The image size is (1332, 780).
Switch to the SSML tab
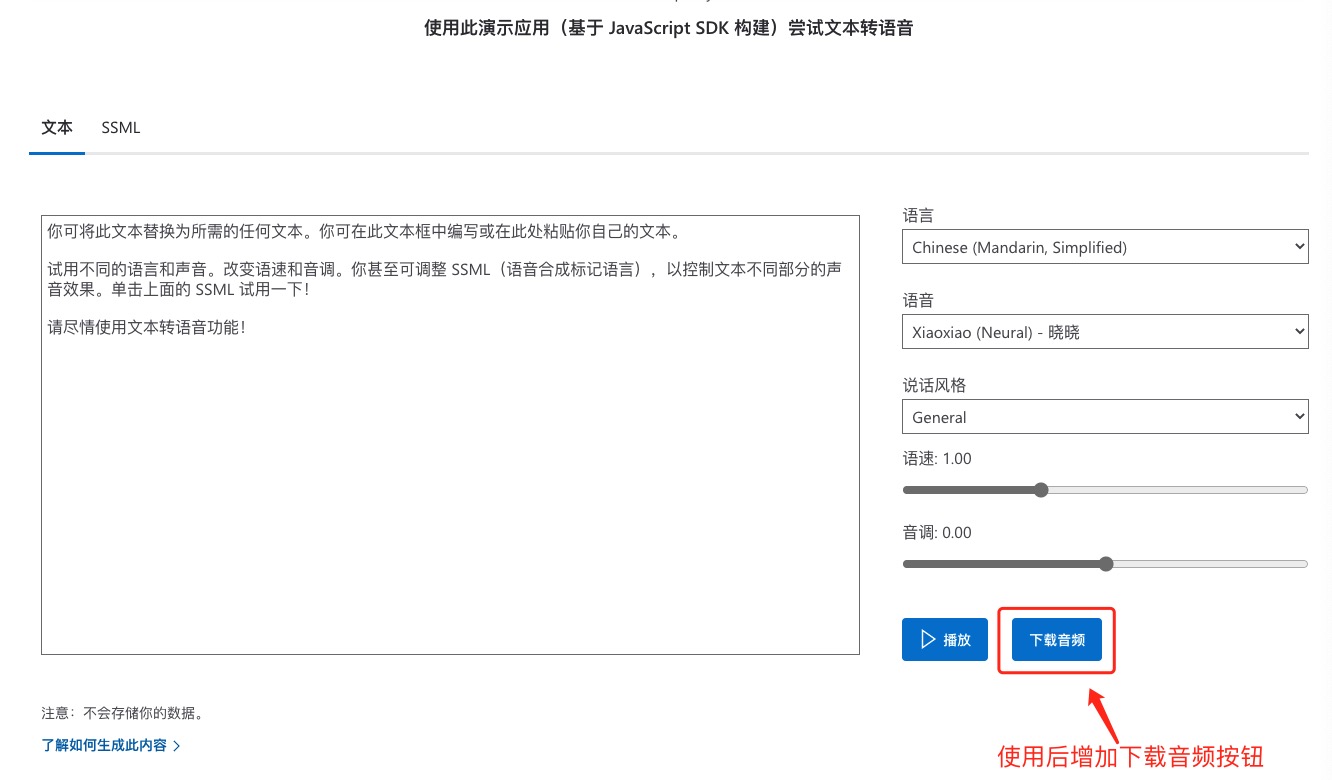pos(120,127)
